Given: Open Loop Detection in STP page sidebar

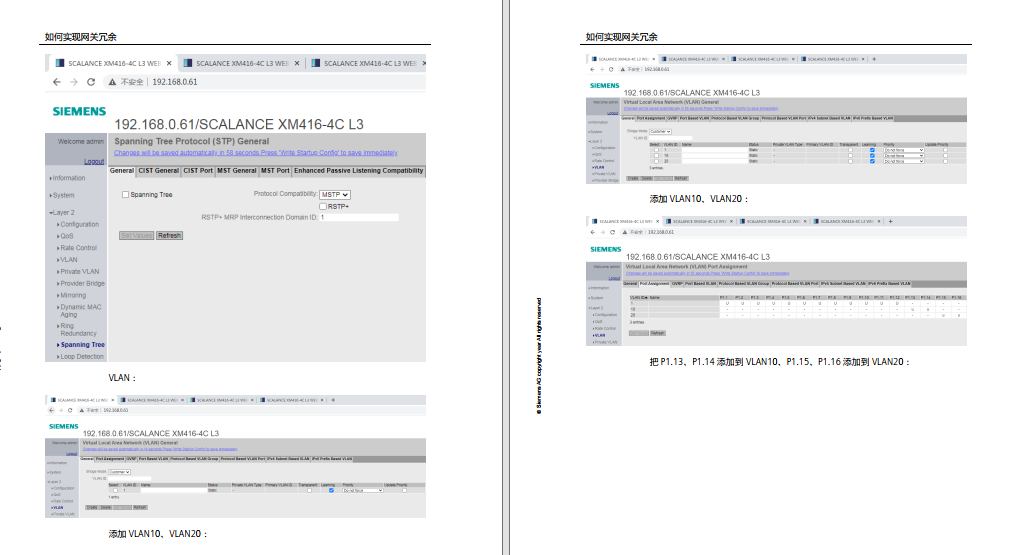Looking at the screenshot, I should point(81,356).
